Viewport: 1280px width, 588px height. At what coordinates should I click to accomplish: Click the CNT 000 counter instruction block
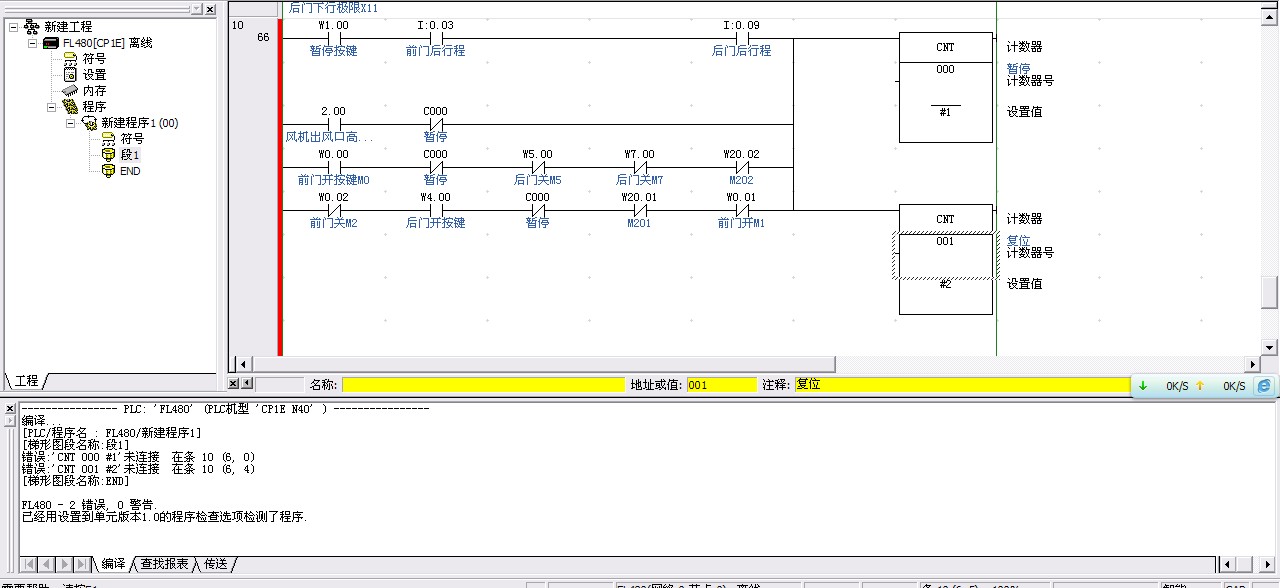coord(945,87)
